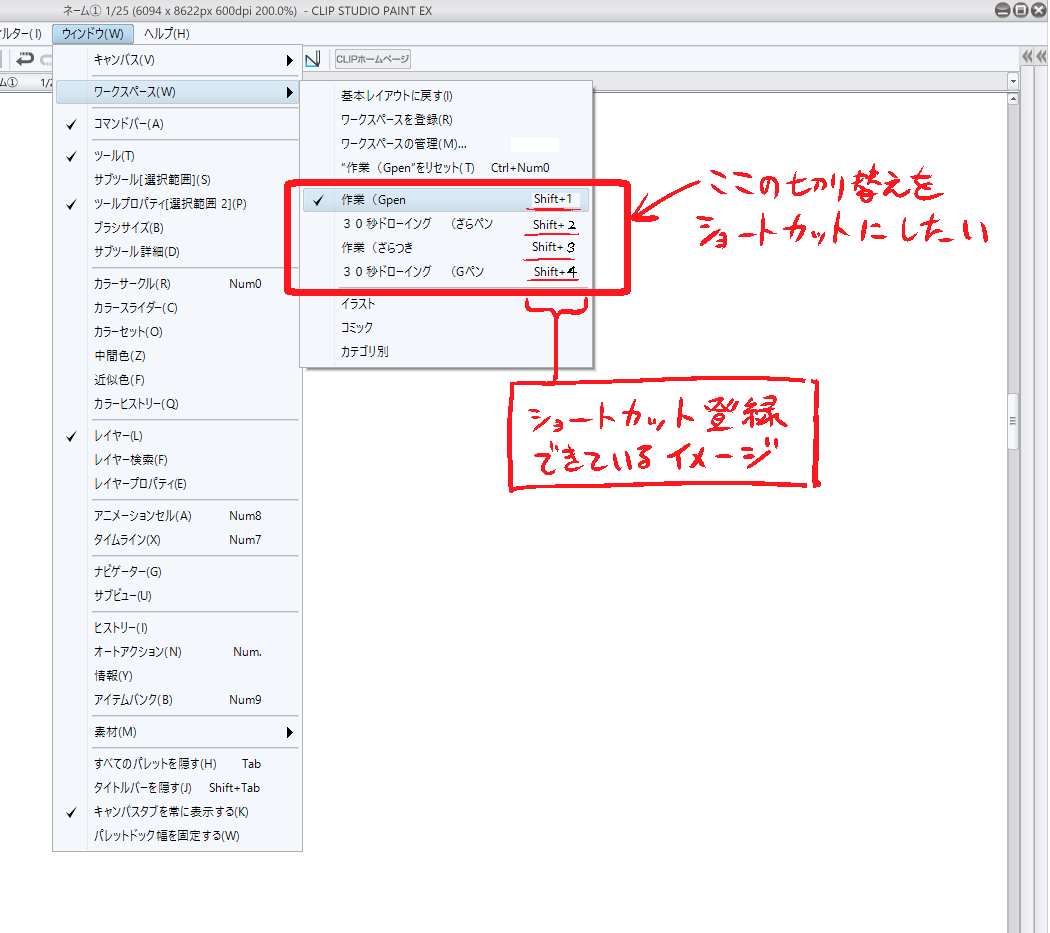Click the undo arrow icon in command bar

(x=25, y=59)
